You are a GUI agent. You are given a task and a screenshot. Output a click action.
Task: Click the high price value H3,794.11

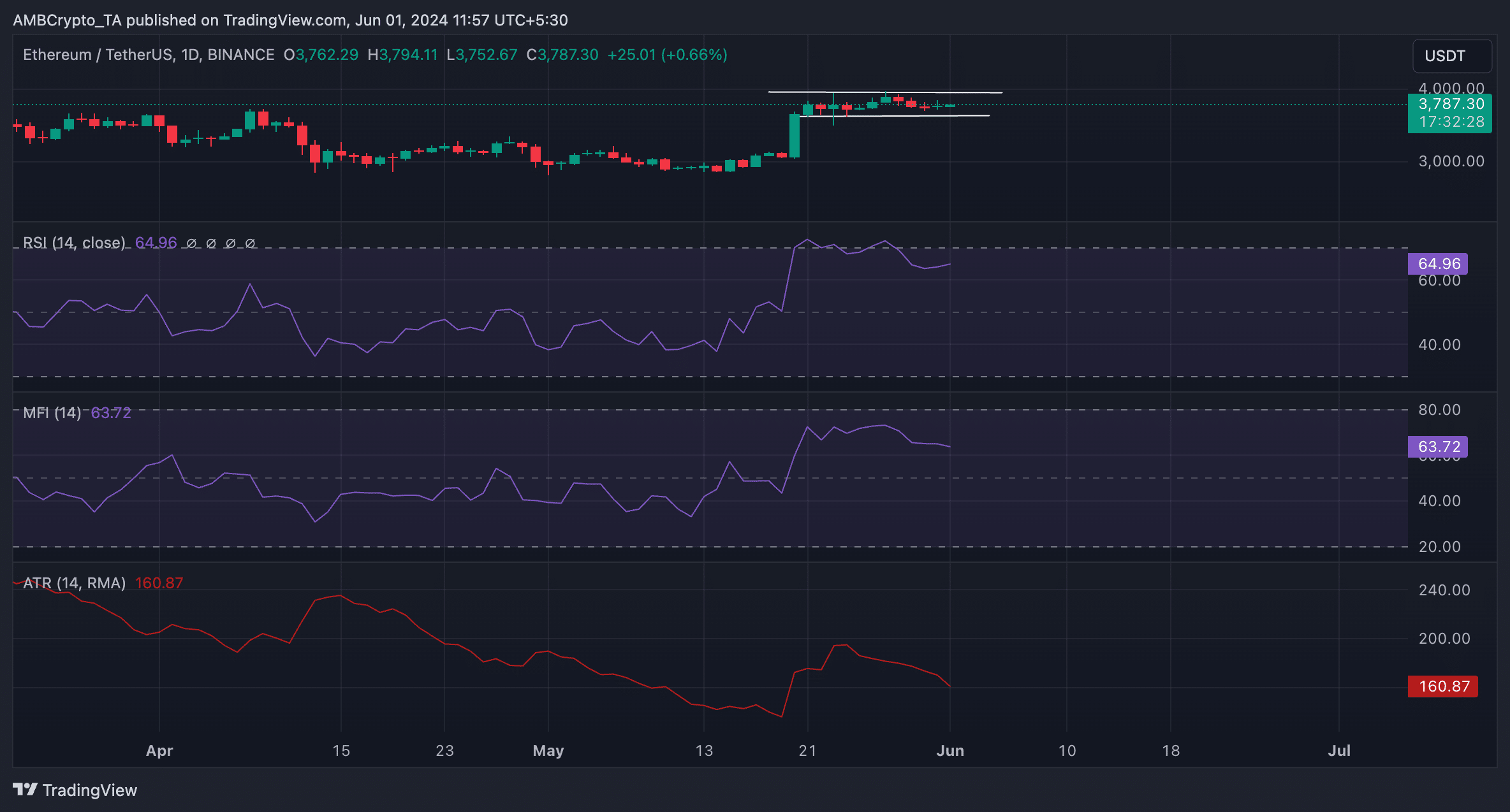(x=403, y=55)
